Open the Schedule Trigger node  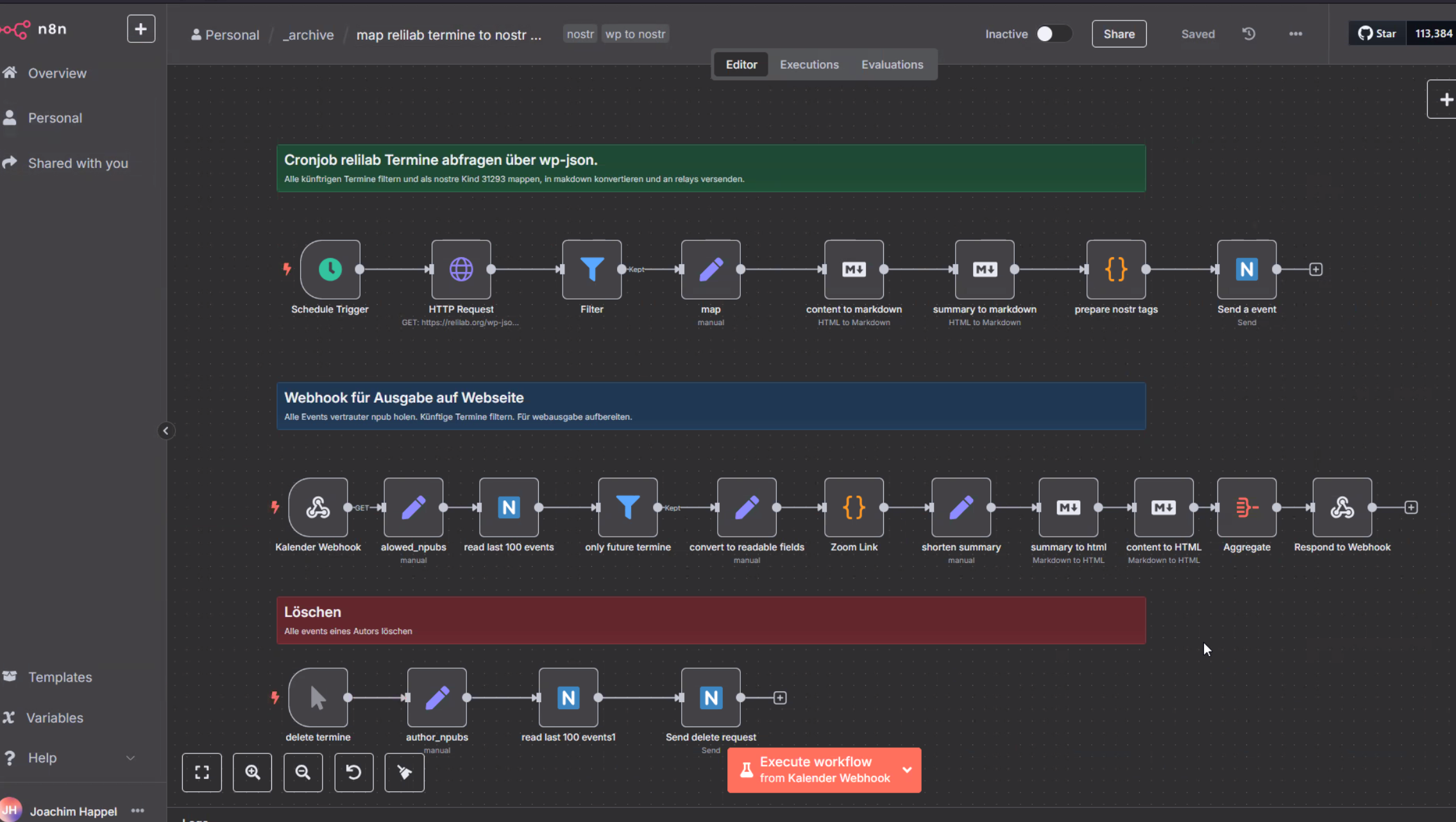click(x=330, y=269)
